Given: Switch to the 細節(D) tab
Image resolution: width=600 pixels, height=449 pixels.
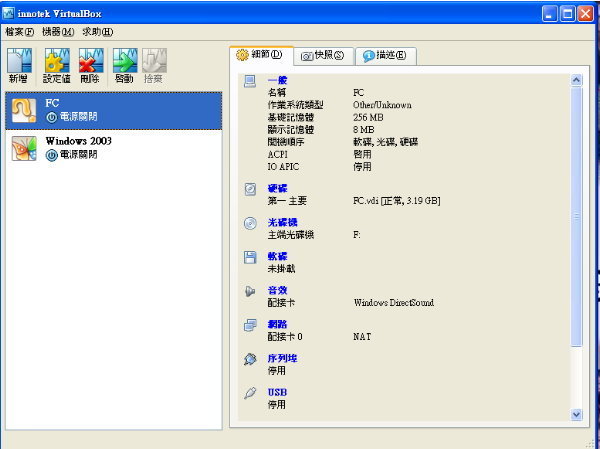Looking at the screenshot, I should (x=261, y=55).
